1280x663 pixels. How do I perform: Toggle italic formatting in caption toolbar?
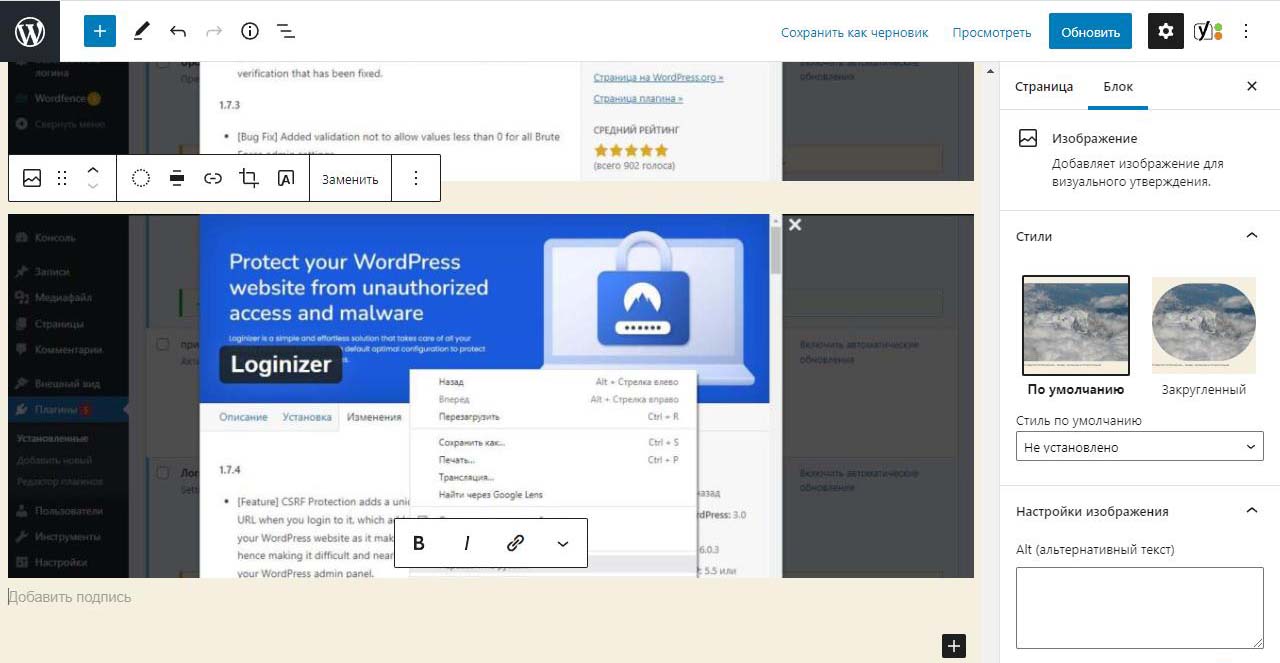[x=467, y=543]
